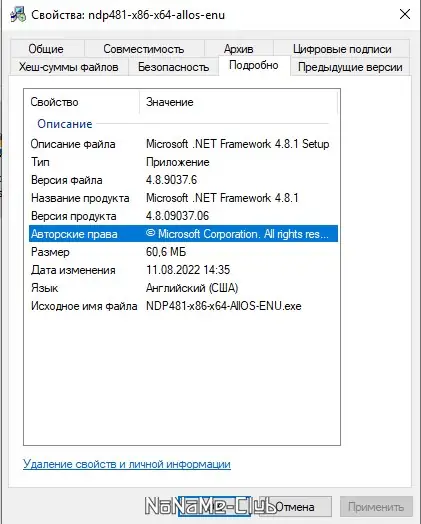
Task: Switch to the Общие tab
Action: point(46,49)
